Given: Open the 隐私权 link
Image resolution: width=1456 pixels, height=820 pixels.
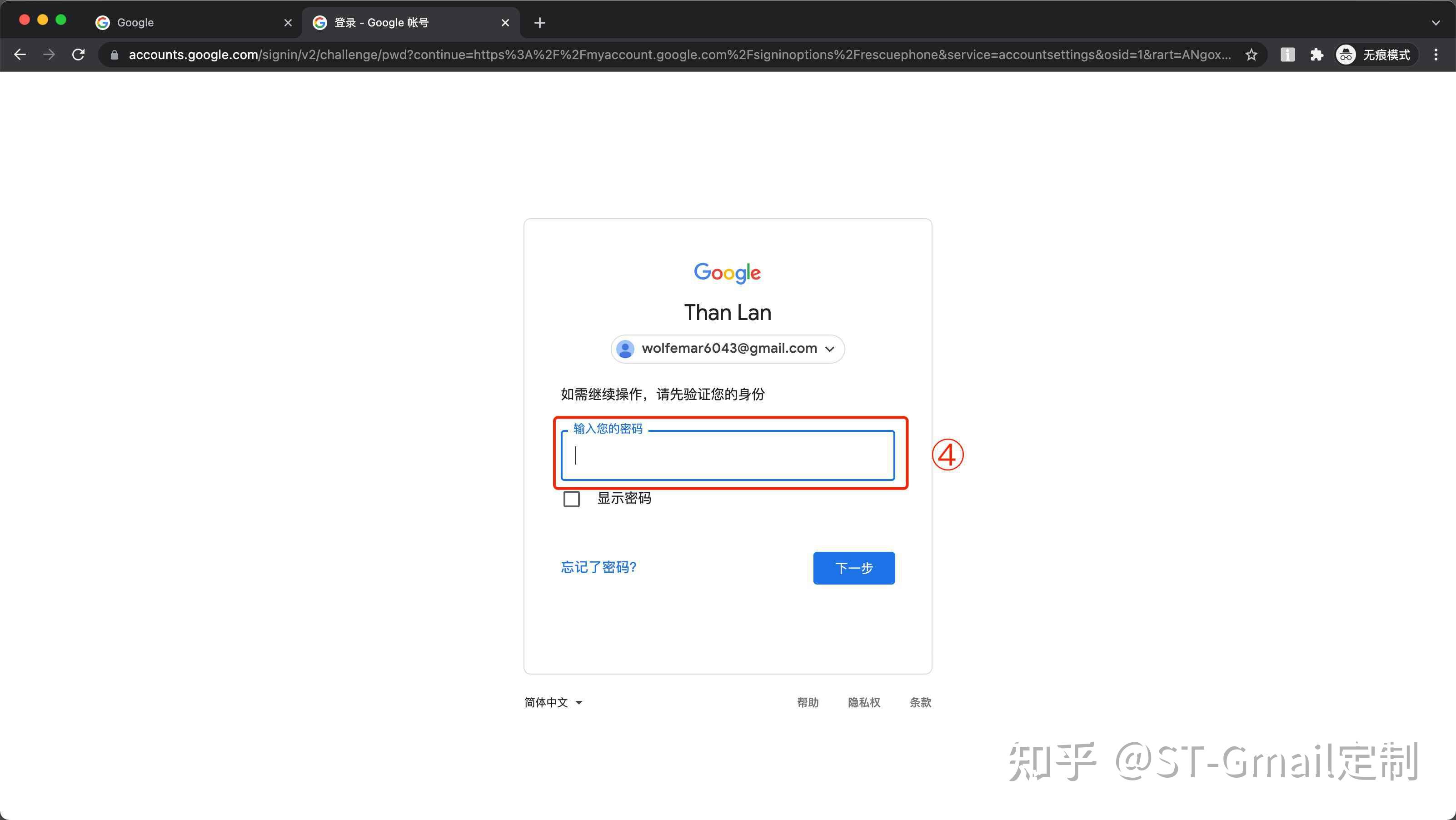Looking at the screenshot, I should click(x=864, y=702).
